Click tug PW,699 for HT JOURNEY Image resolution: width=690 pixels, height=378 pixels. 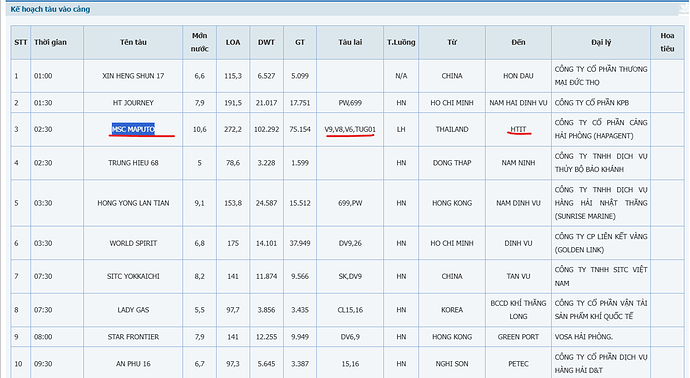(350, 103)
